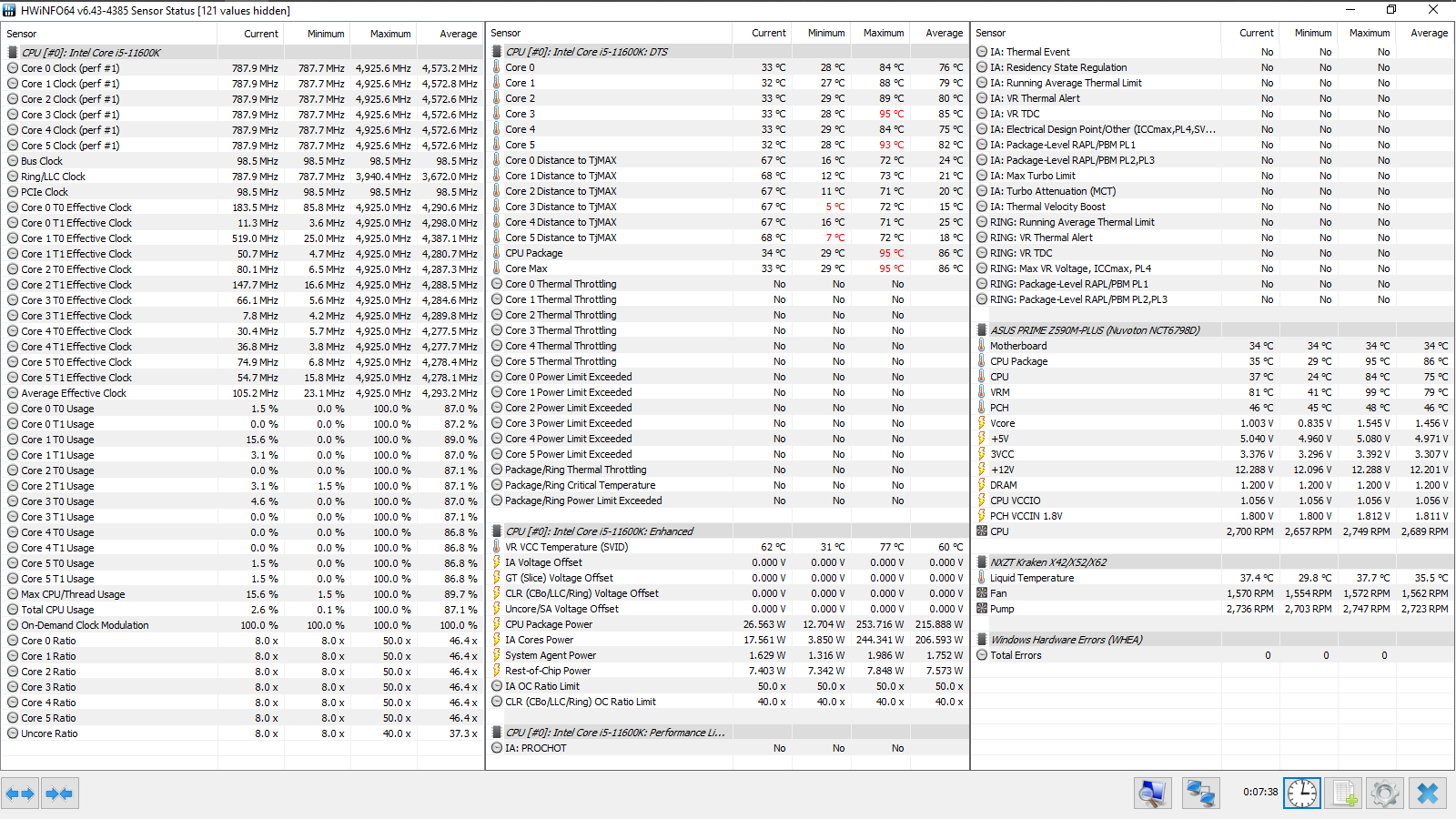Select CLR (CBo/LLC/Ring) OC Ratio Limit row
This screenshot has width=1456, height=819.
(x=727, y=702)
